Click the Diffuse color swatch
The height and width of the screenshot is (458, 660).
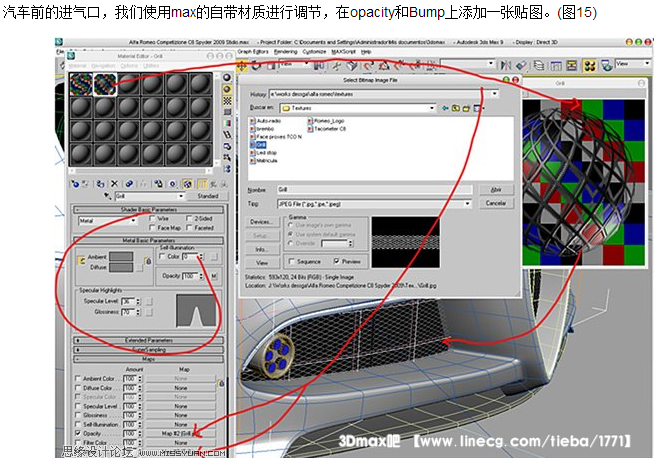tap(121, 267)
